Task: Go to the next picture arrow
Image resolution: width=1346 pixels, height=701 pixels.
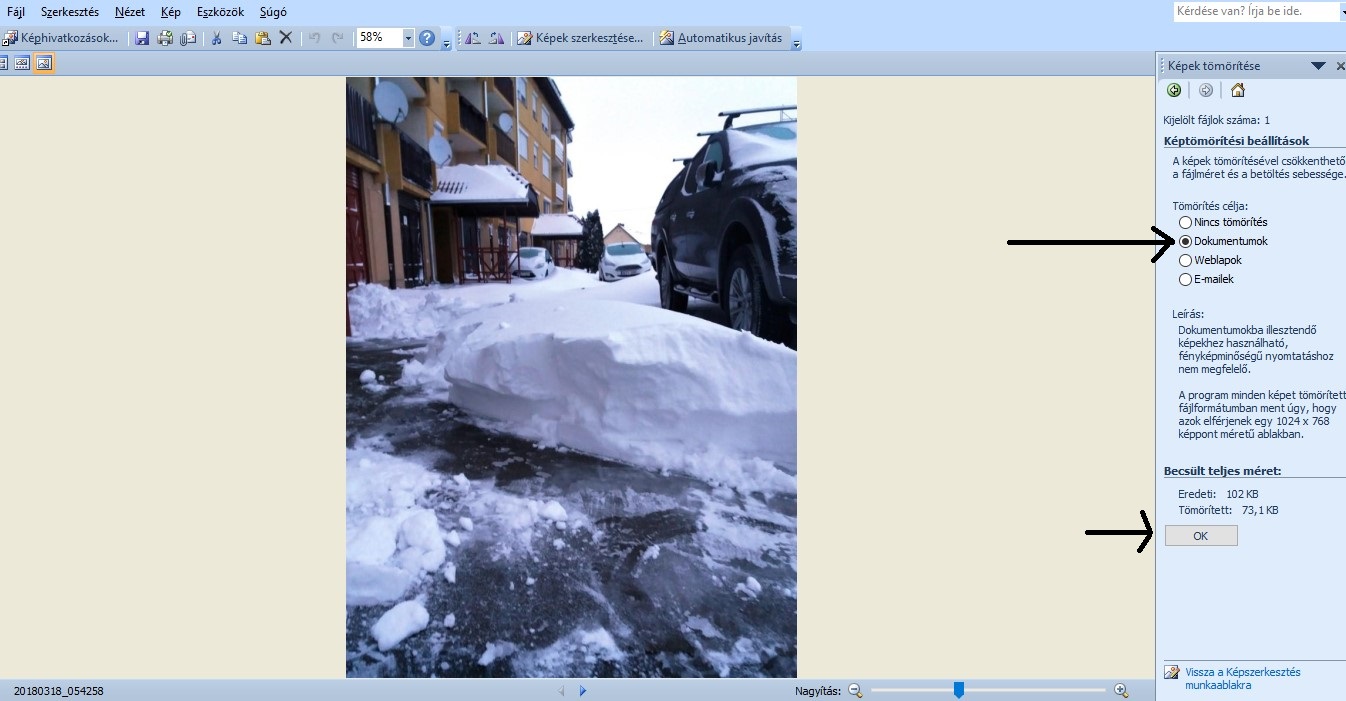Action: (583, 690)
